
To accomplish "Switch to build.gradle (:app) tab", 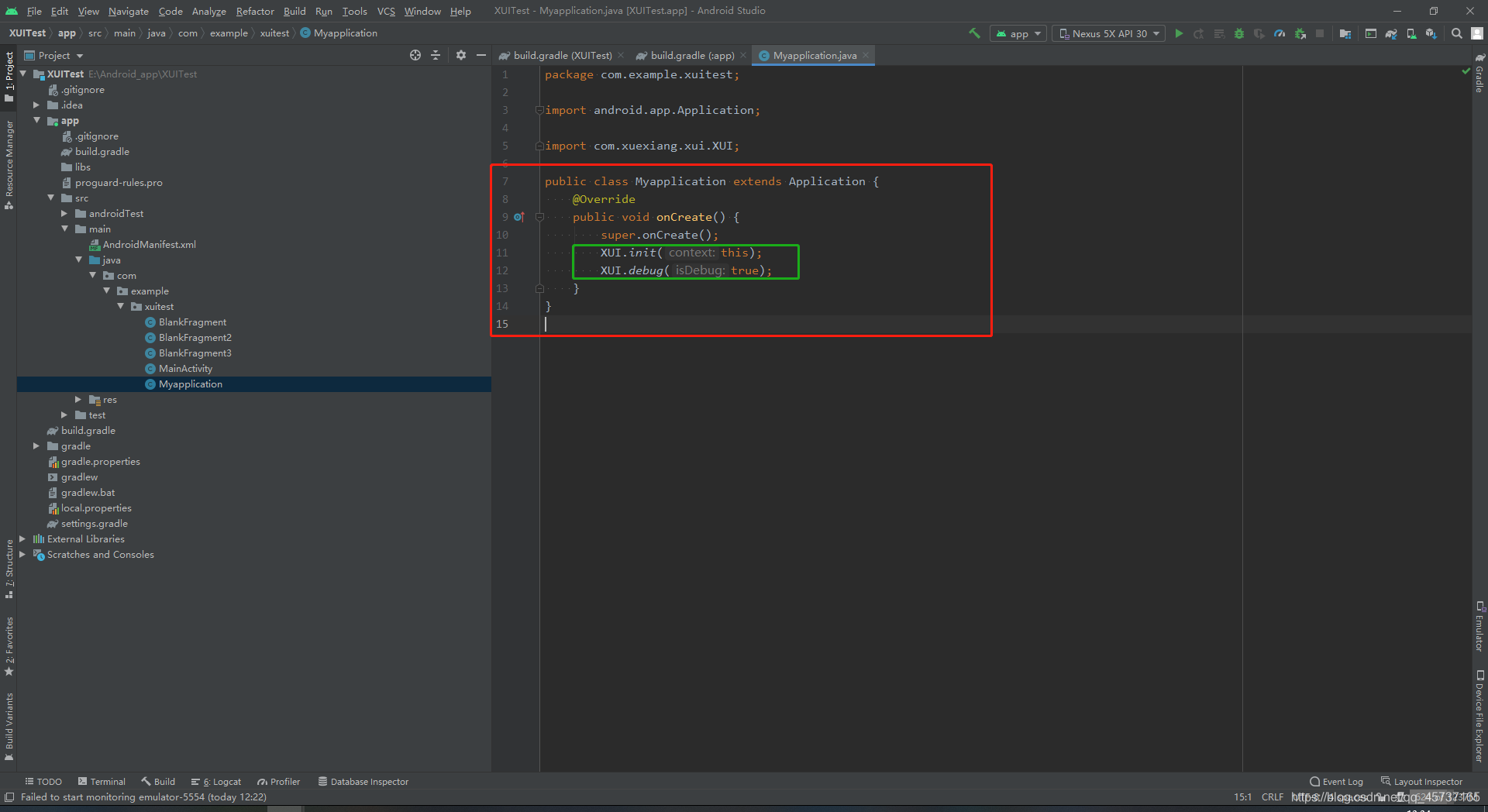I will coord(692,55).
